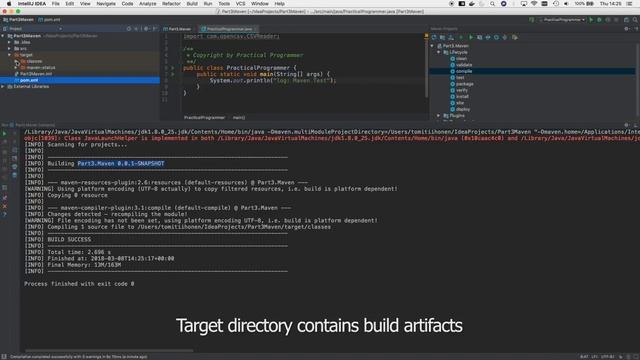Switch to PracticalProgrammer.java editor tab
640x360 pixels.
click(229, 29)
